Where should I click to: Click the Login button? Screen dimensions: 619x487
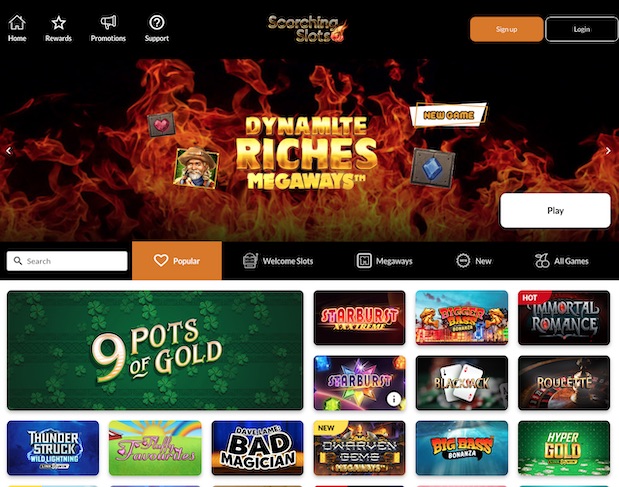tap(581, 29)
